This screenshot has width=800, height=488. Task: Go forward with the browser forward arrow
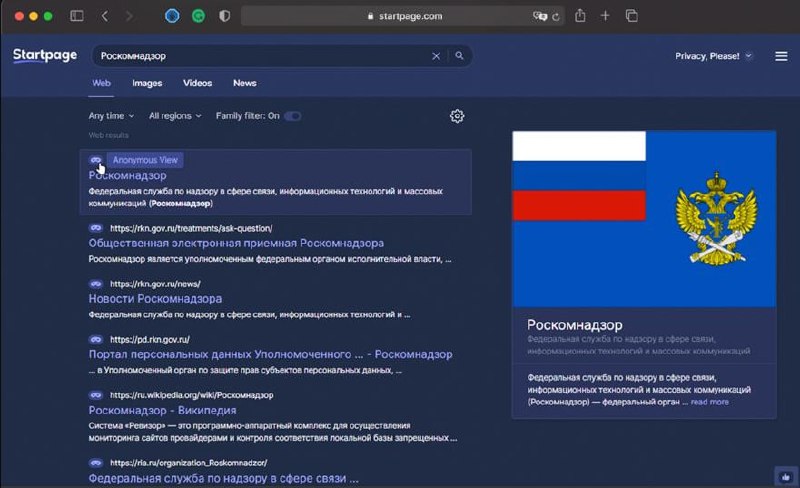pyautogui.click(x=129, y=16)
